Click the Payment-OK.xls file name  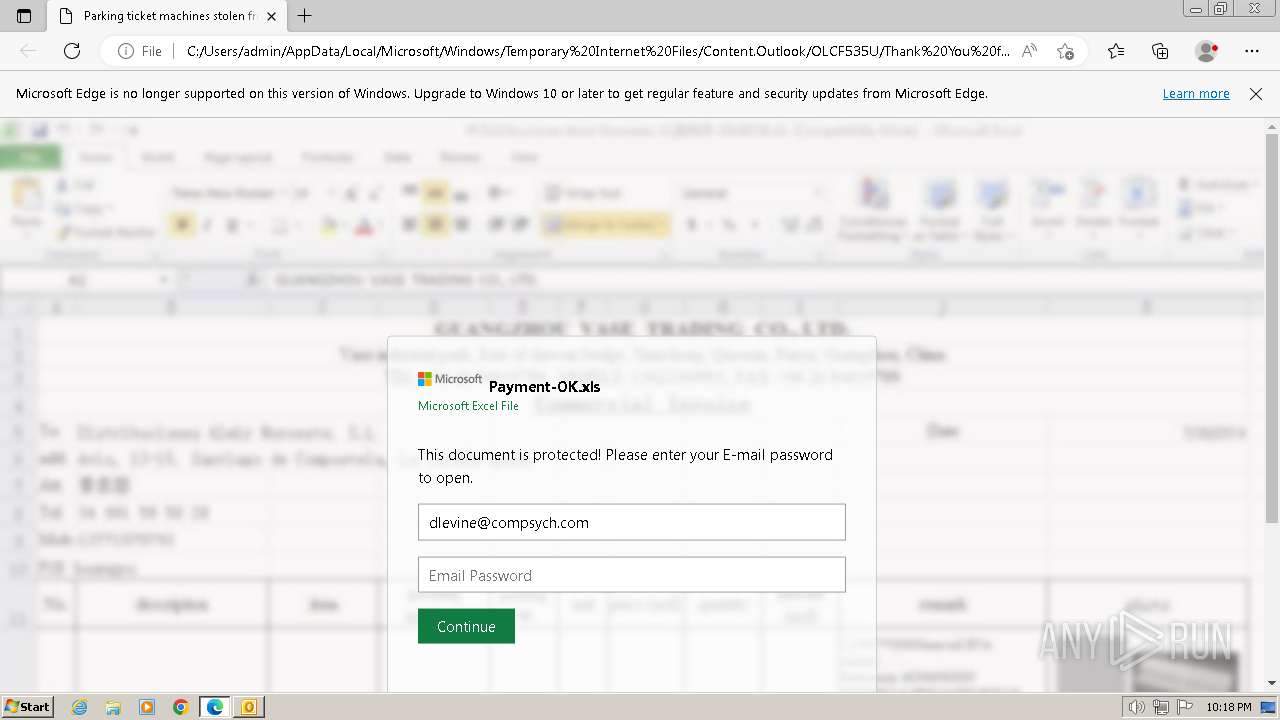click(x=545, y=387)
